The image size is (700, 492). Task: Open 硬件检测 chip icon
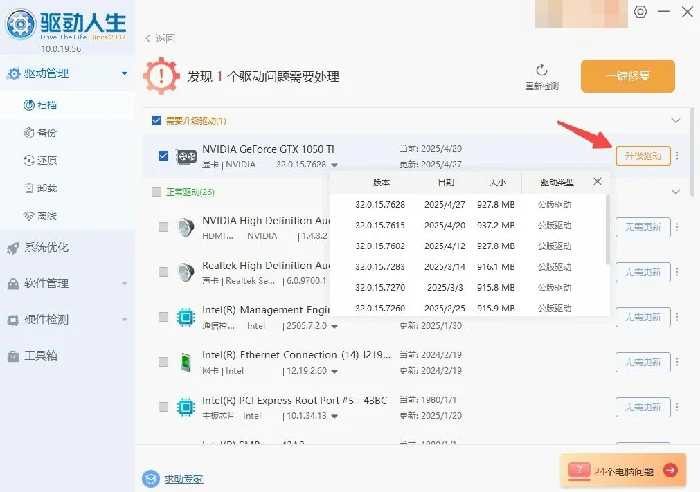pos(13,320)
